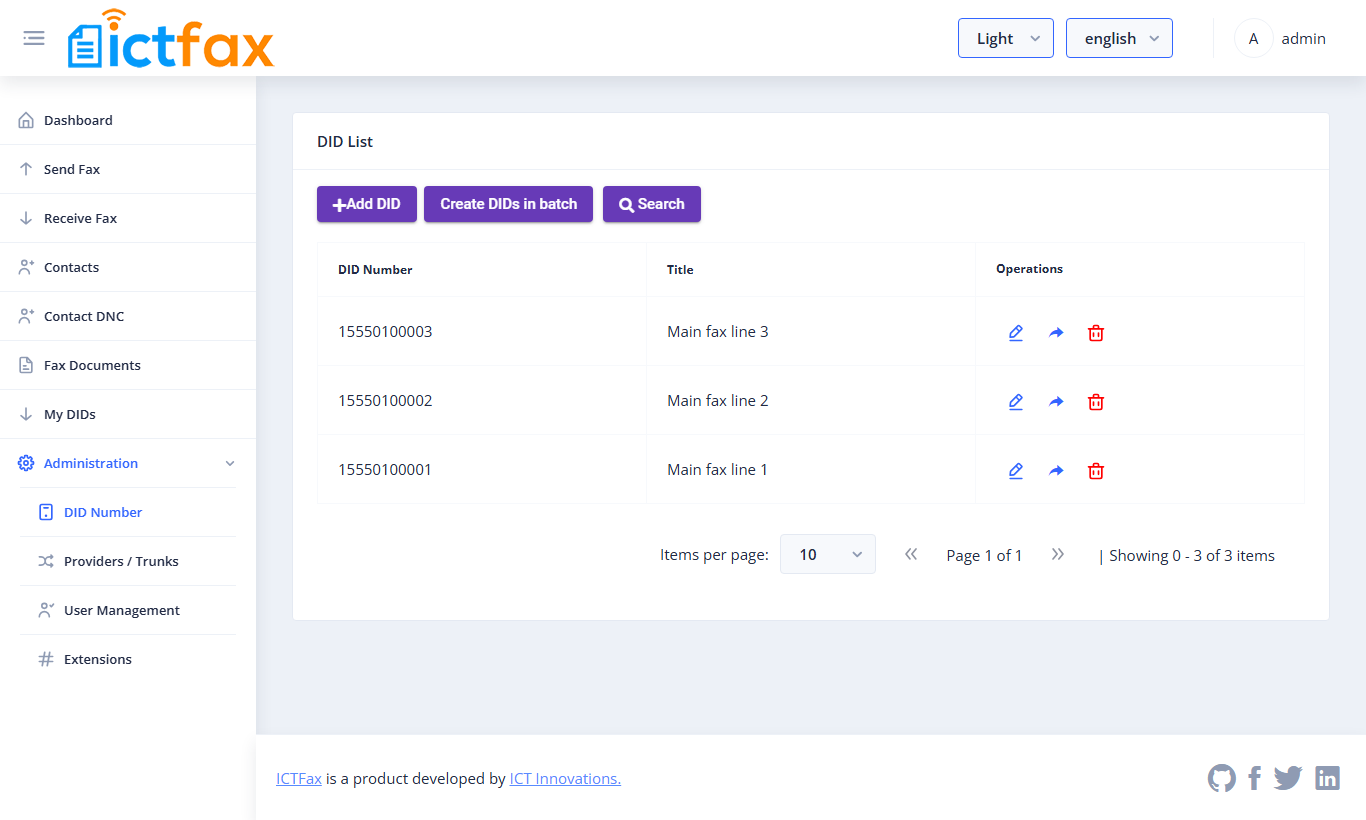Delete DID 15550100003 with trash icon

tap(1096, 333)
